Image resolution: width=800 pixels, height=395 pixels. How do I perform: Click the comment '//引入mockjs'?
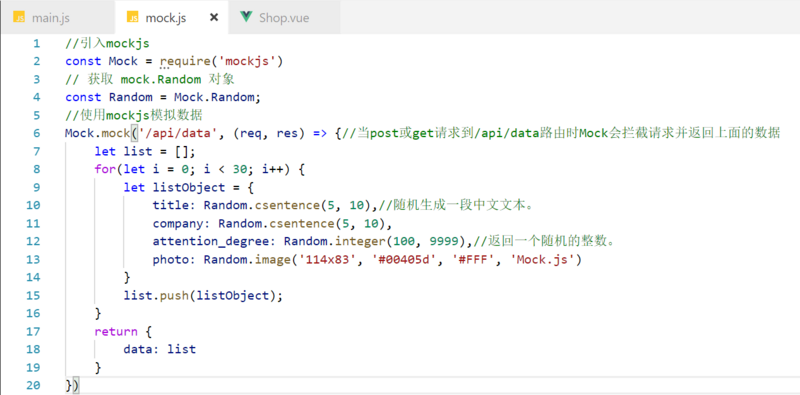tap(107, 43)
